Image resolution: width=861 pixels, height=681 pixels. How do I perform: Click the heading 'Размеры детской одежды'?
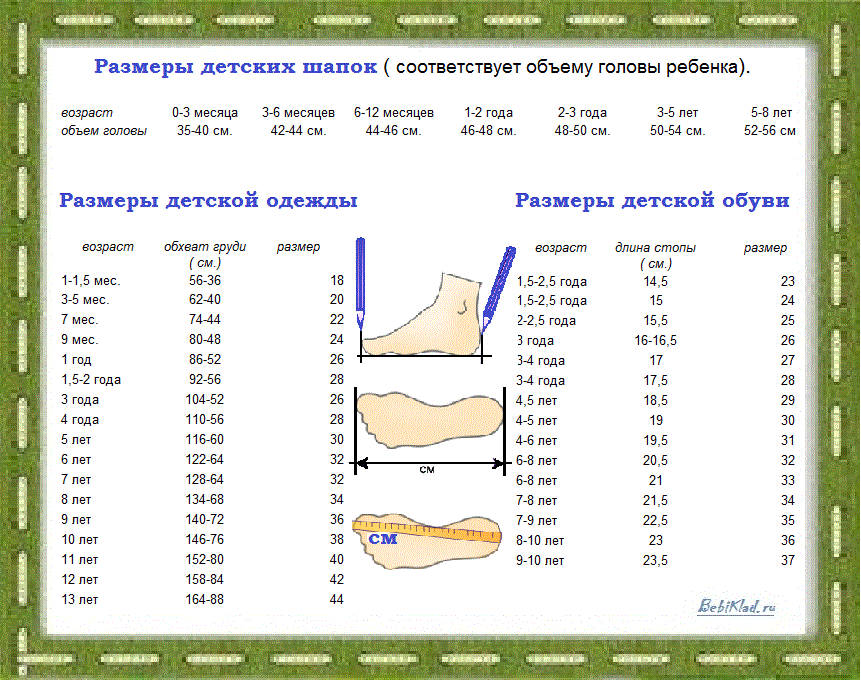coord(208,200)
